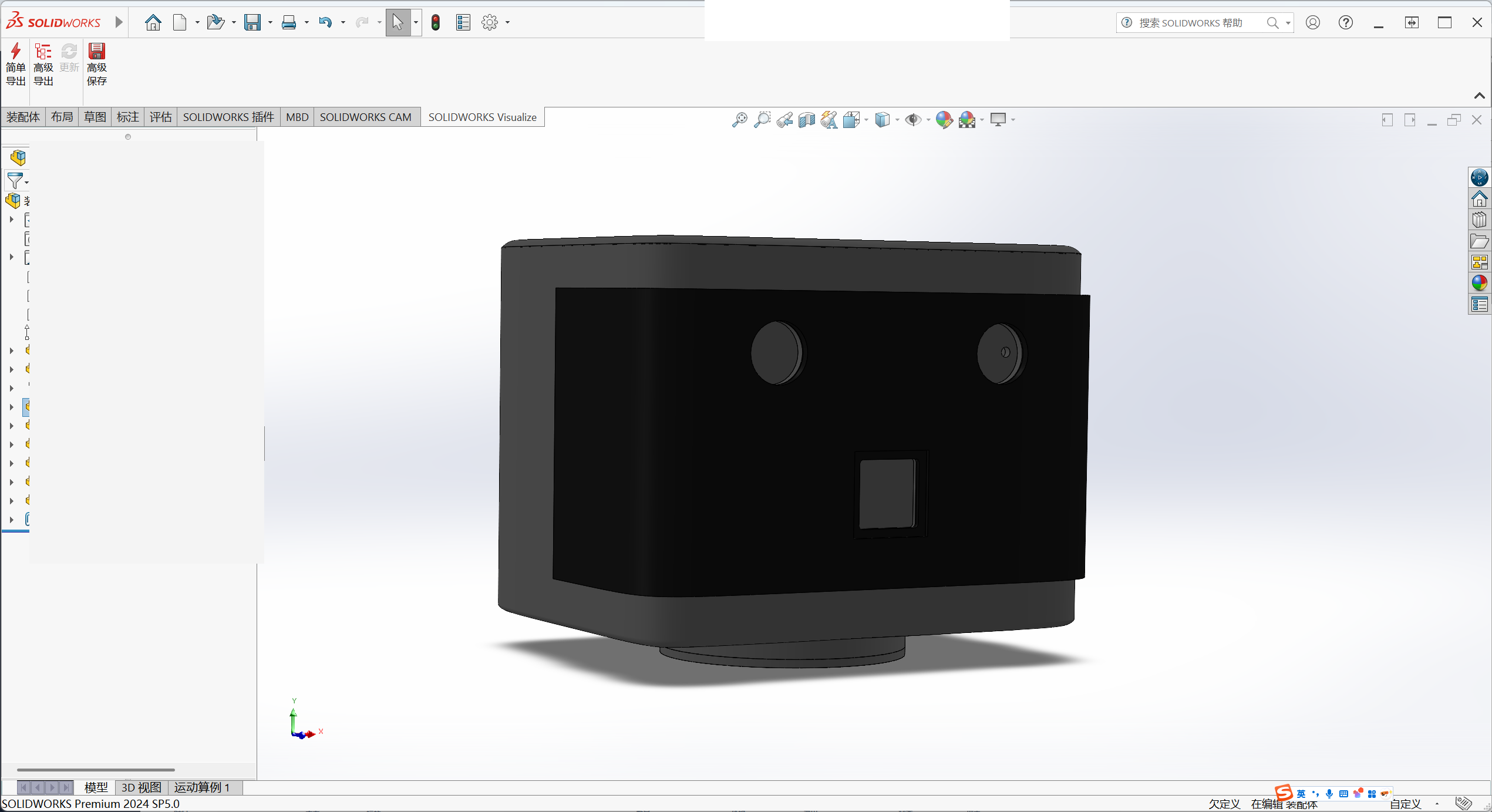Open Custom Properties task pane icon
This screenshot has height=812, width=1492.
(x=1480, y=304)
